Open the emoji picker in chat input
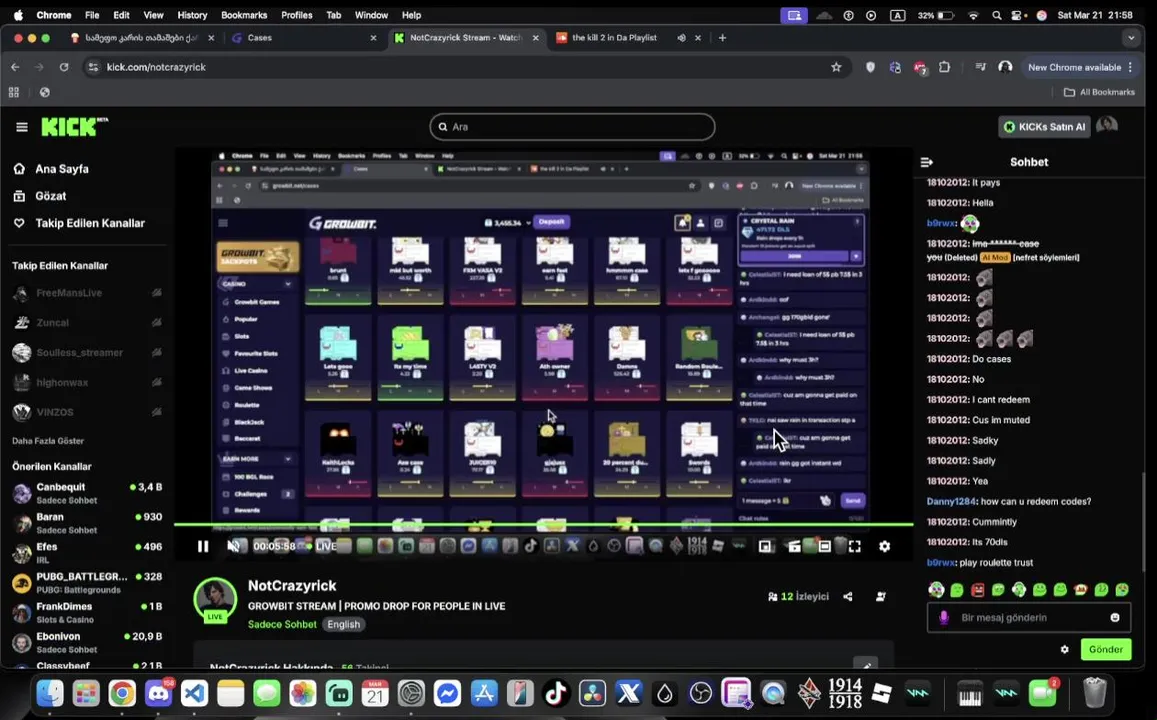This screenshot has width=1157, height=720. 1115,617
